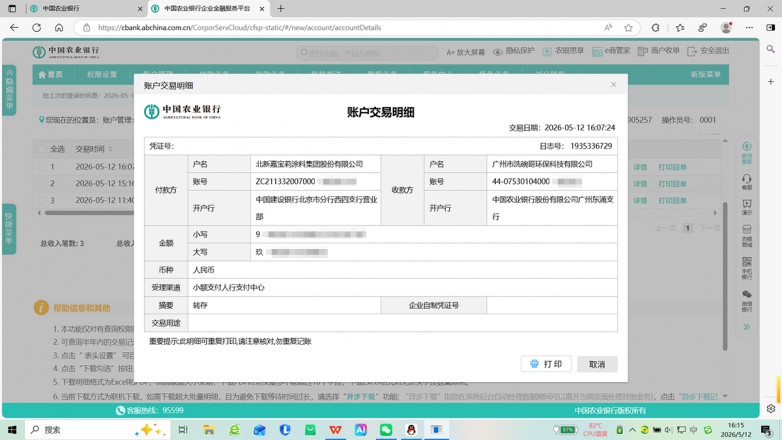
Task: Focus the site search input field
Action: pos(368,52)
